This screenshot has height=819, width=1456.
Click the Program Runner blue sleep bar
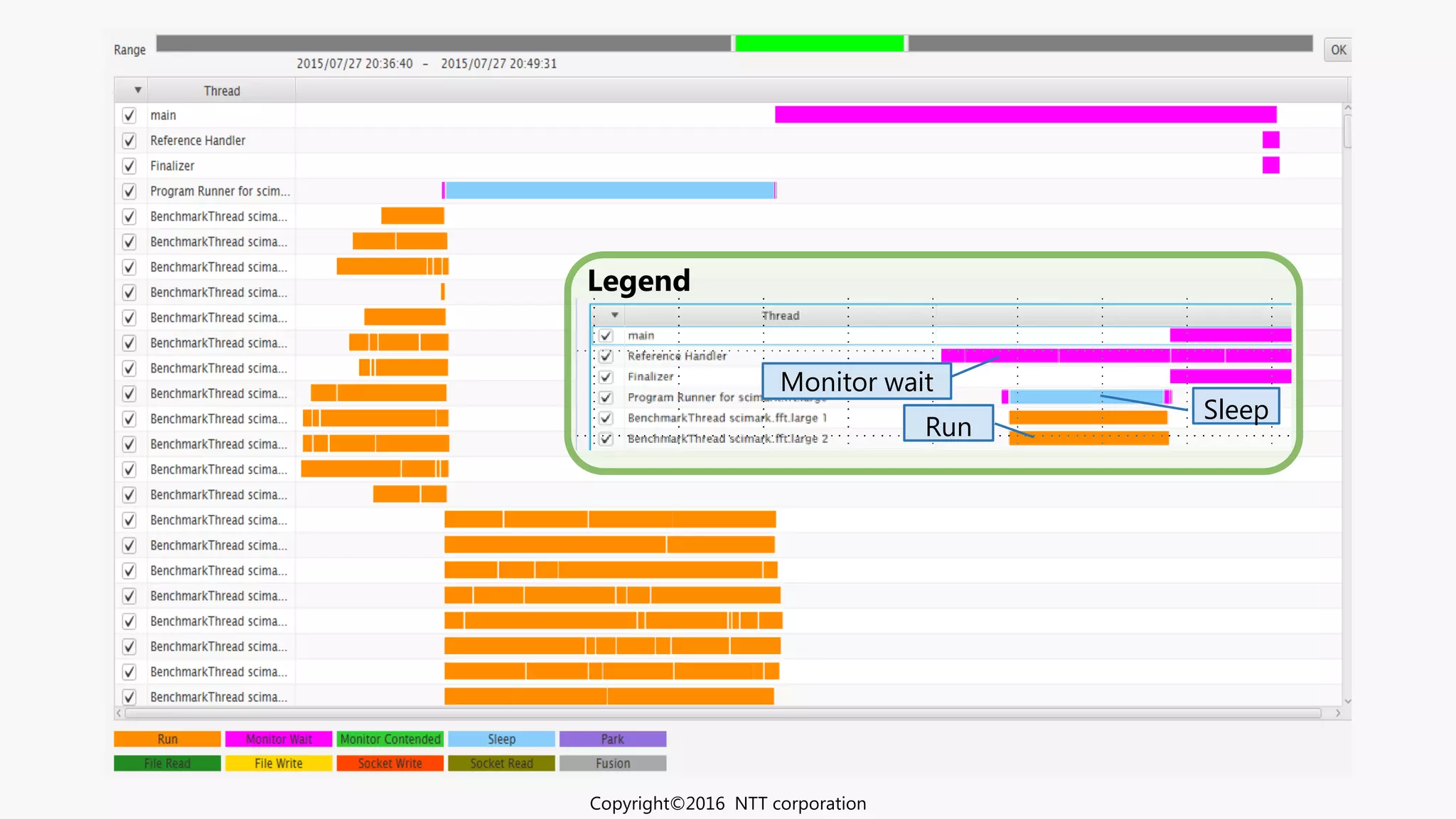[609, 191]
